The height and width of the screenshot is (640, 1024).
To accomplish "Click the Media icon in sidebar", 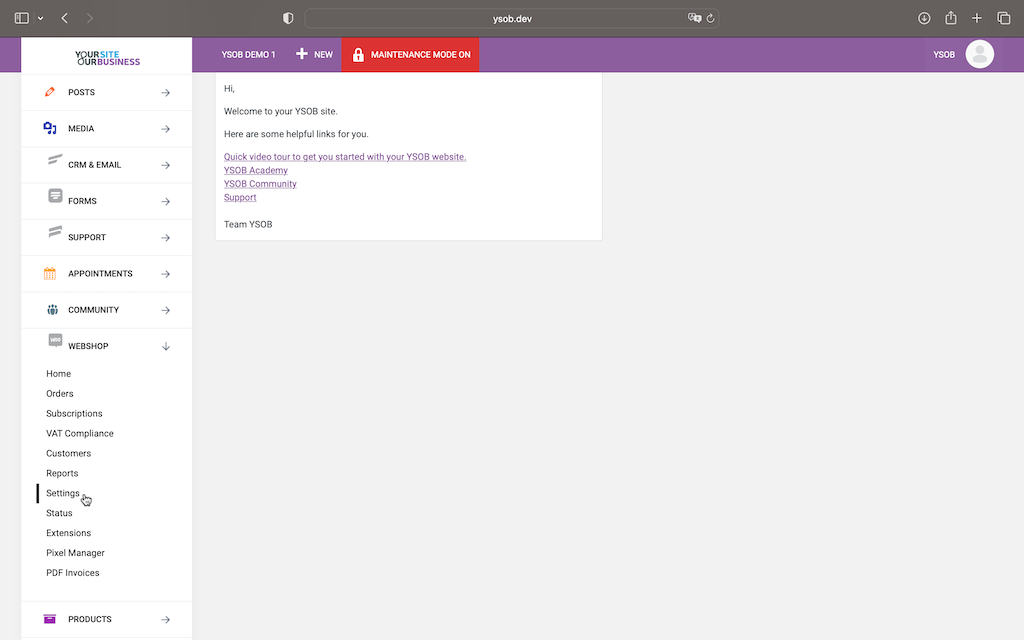I will [x=50, y=128].
